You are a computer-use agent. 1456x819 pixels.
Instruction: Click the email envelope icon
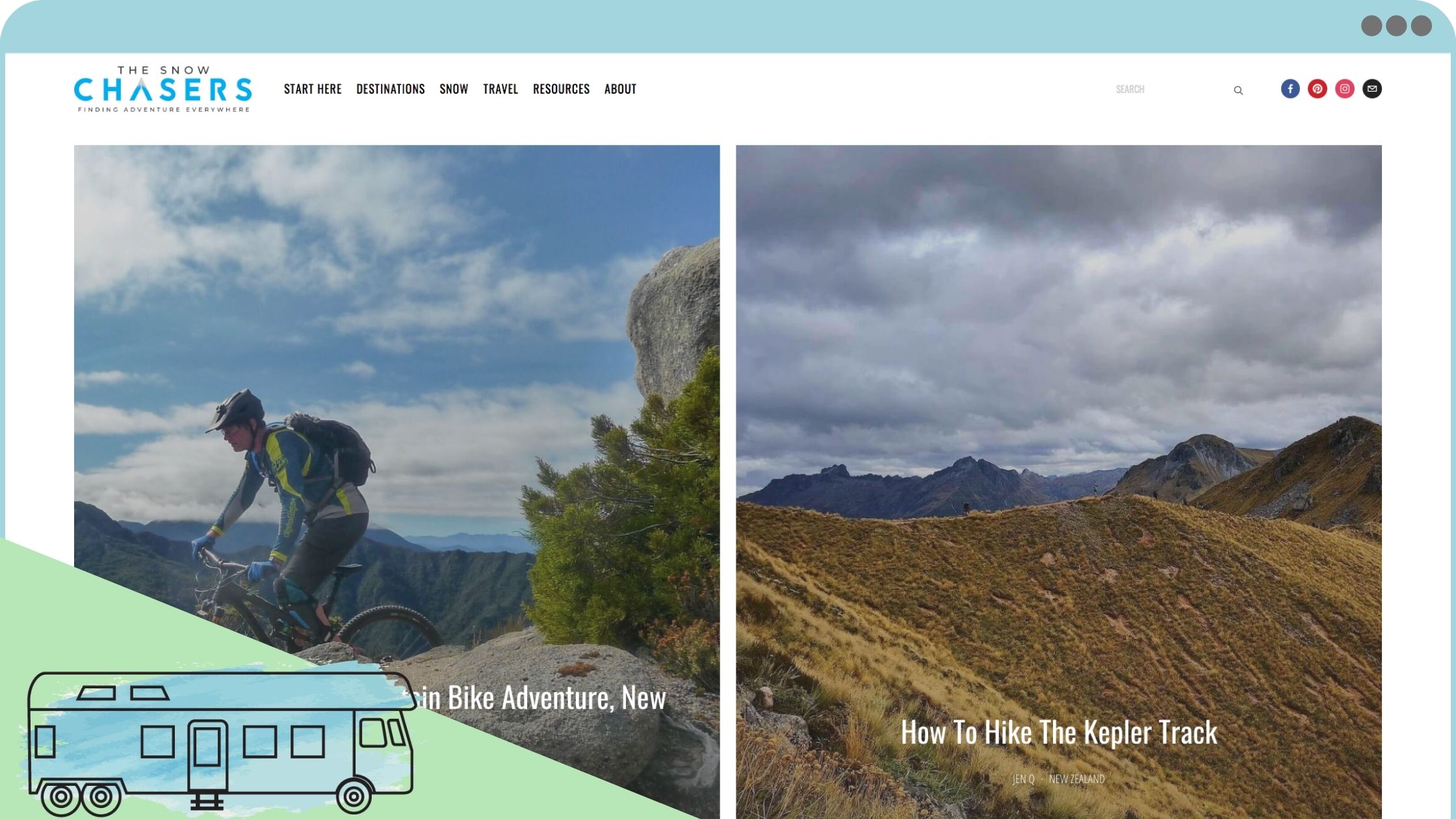[x=1372, y=89]
